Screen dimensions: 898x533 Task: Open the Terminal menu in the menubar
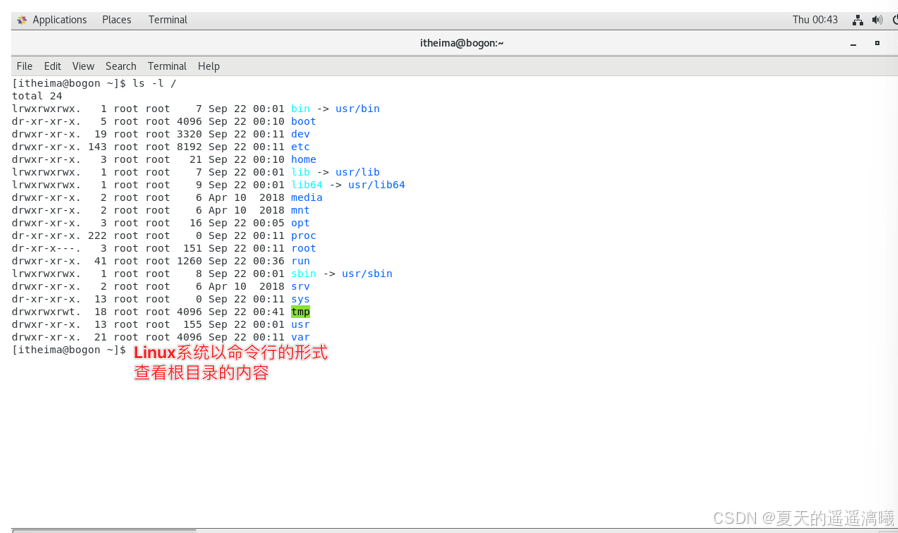point(167,66)
